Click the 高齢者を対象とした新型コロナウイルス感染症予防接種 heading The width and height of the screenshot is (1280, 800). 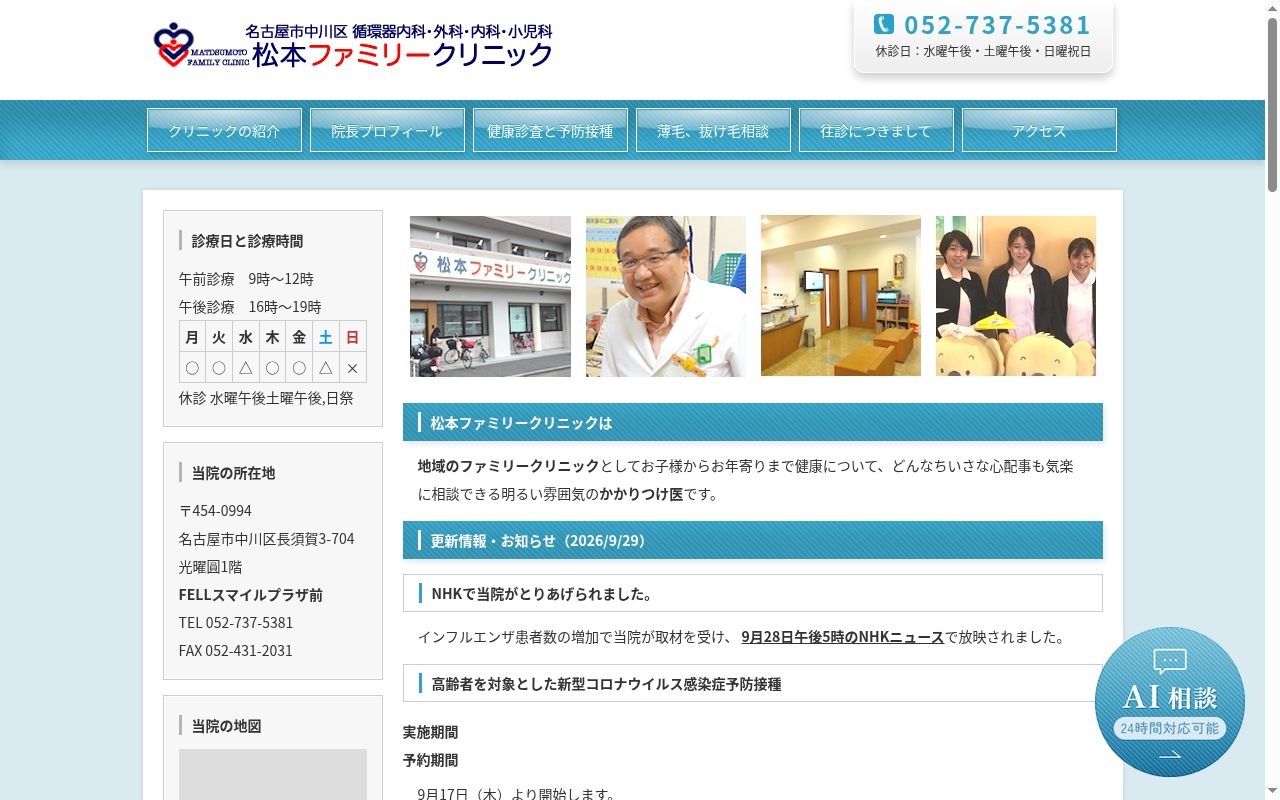[753, 683]
